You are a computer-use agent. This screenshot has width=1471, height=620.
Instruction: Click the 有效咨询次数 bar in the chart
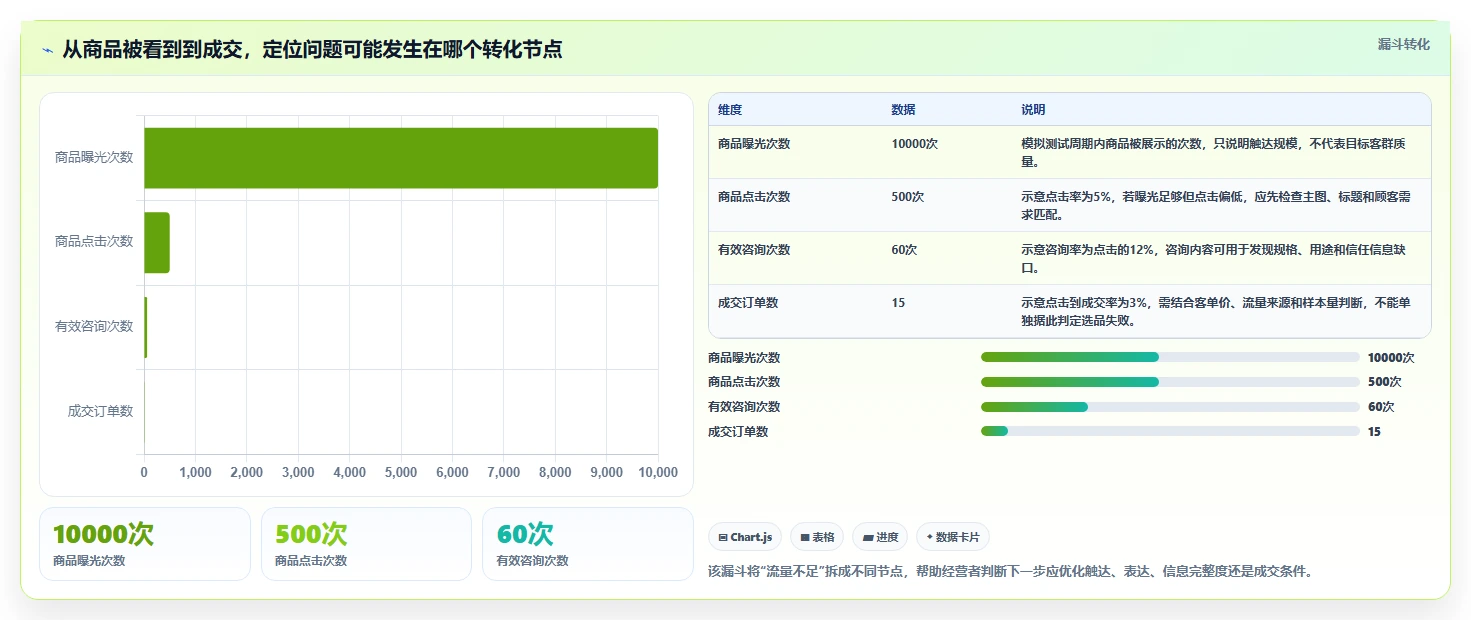point(146,327)
